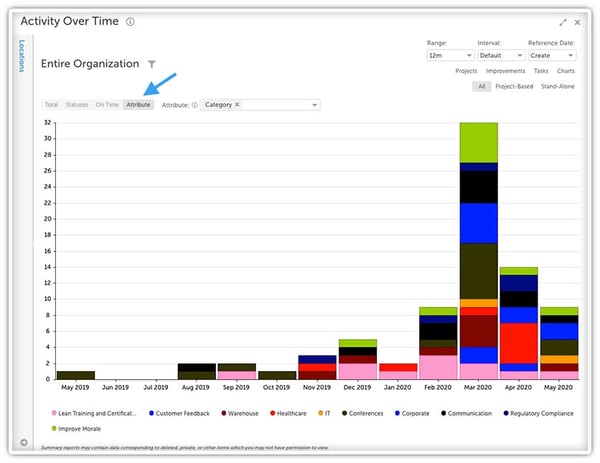Expand the report to full screen
600x463 pixels.
562,23
